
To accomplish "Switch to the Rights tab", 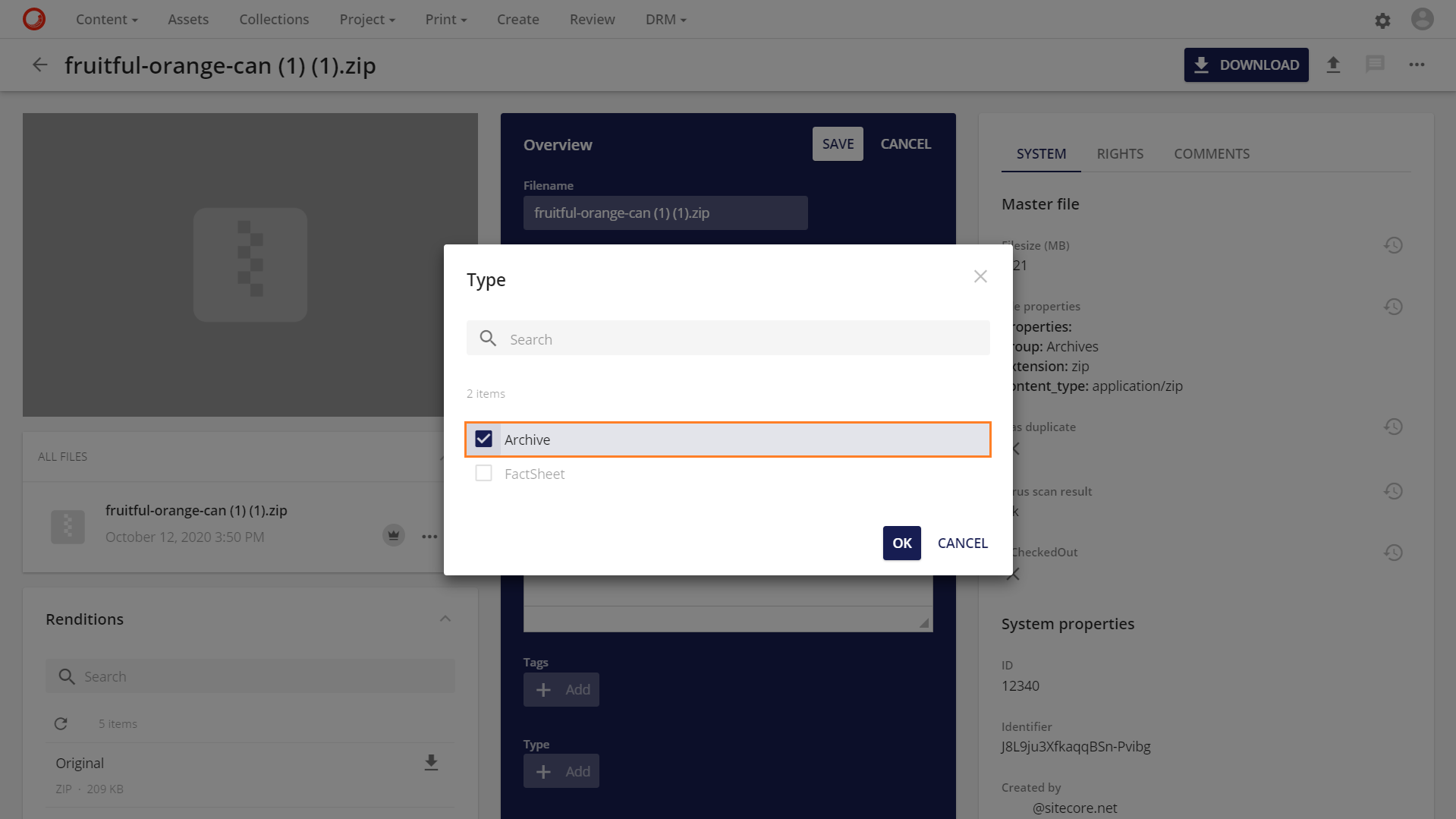I will 1120,154.
